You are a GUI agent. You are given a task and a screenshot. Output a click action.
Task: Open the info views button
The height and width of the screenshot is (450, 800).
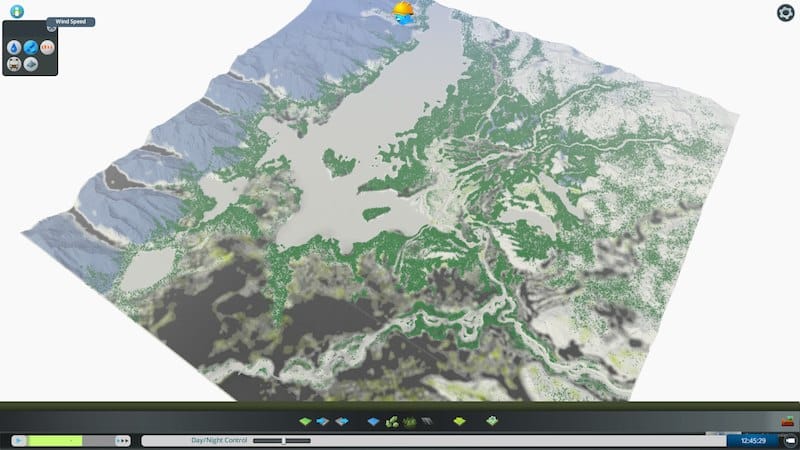click(x=16, y=11)
